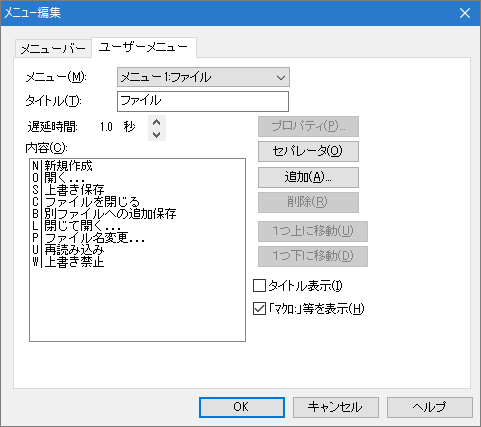Select the 上書き禁止 list entry
The width and height of the screenshot is (481, 427).
pyautogui.click(x=137, y=262)
